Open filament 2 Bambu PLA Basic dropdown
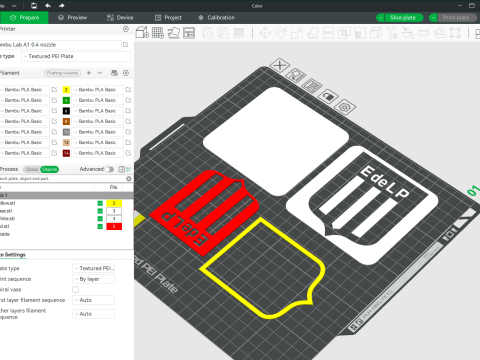Viewport: 480px width, 360px height. tap(97, 90)
